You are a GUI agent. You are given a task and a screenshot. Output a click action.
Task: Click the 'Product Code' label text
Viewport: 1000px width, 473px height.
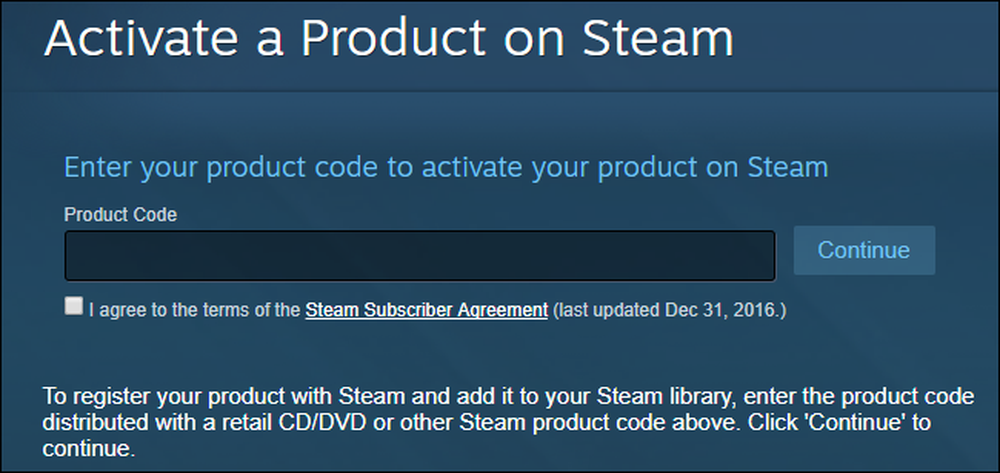point(121,215)
